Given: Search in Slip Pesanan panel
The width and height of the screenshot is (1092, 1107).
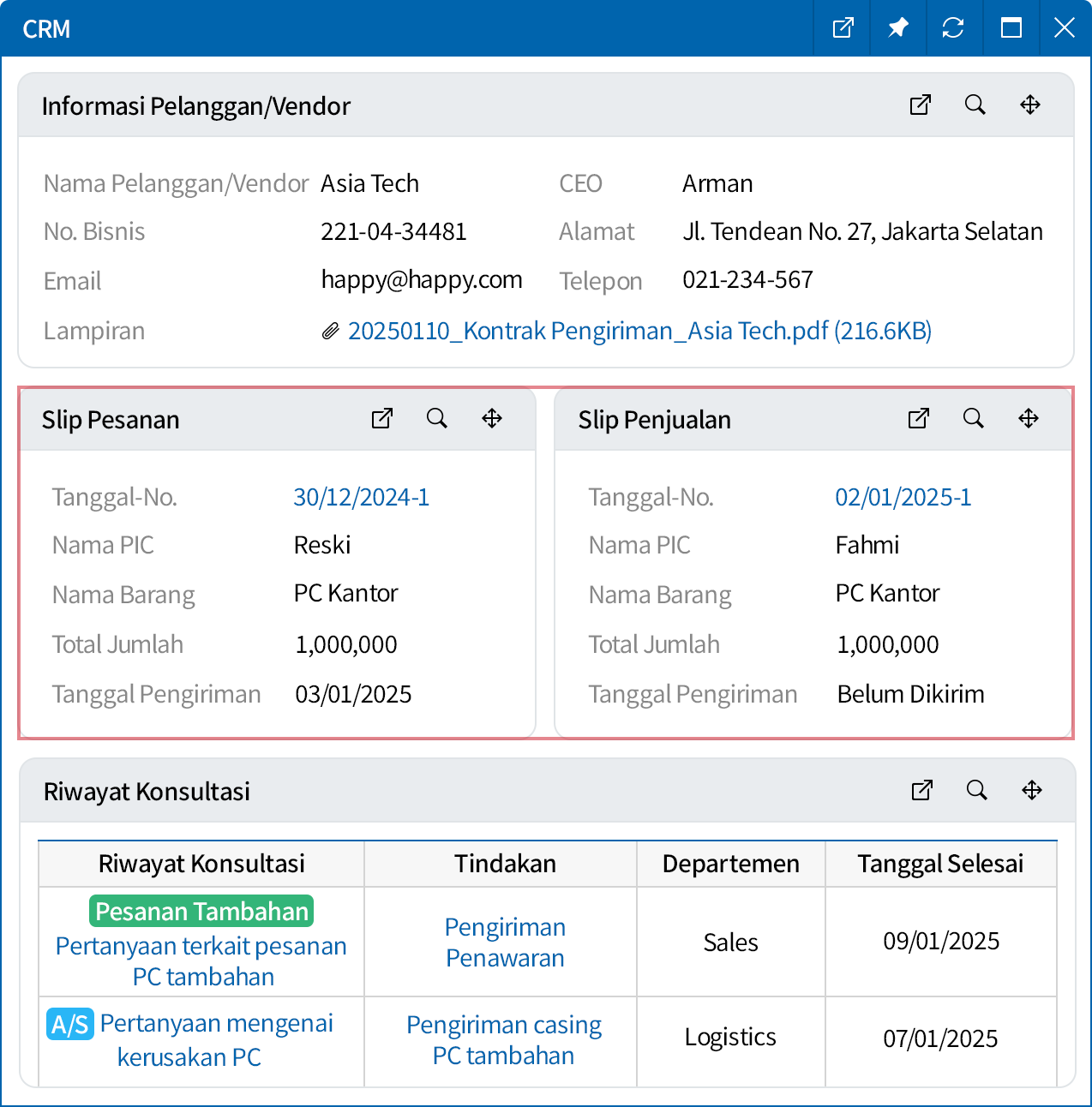Looking at the screenshot, I should coord(437,418).
